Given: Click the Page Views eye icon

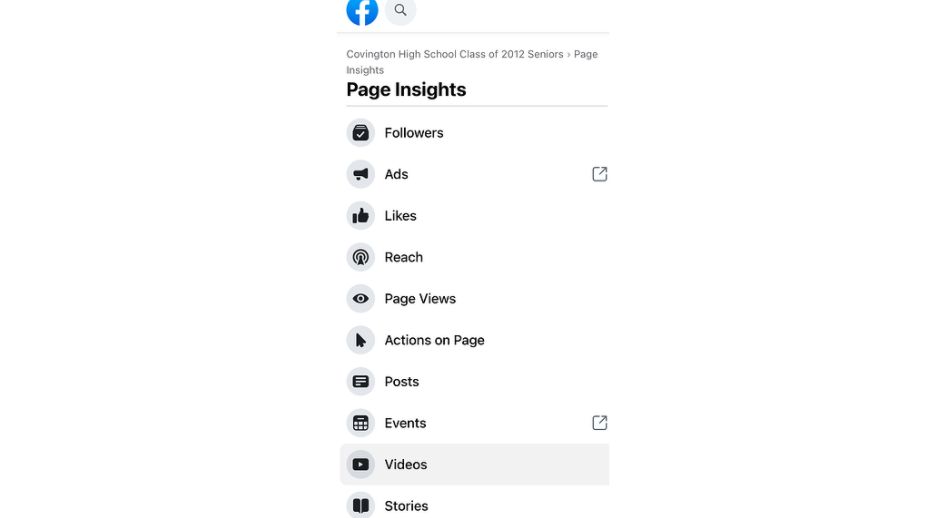Looking at the screenshot, I should coord(360,299).
